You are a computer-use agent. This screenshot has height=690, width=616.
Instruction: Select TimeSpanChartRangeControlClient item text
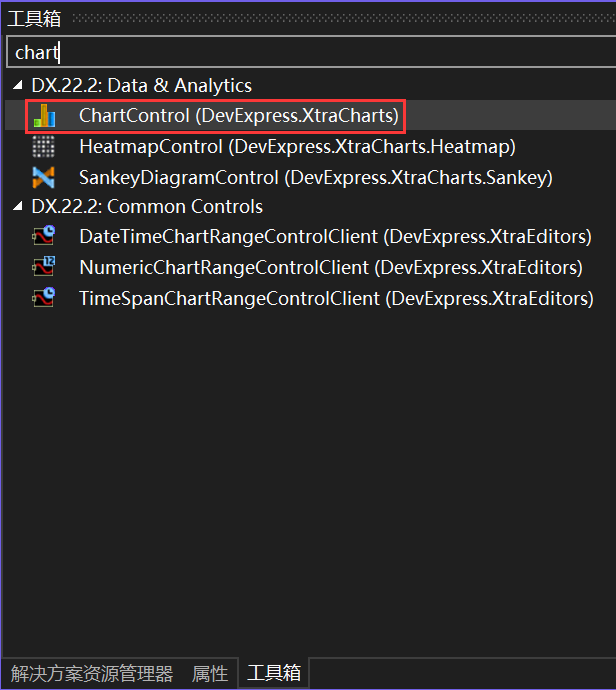336,298
